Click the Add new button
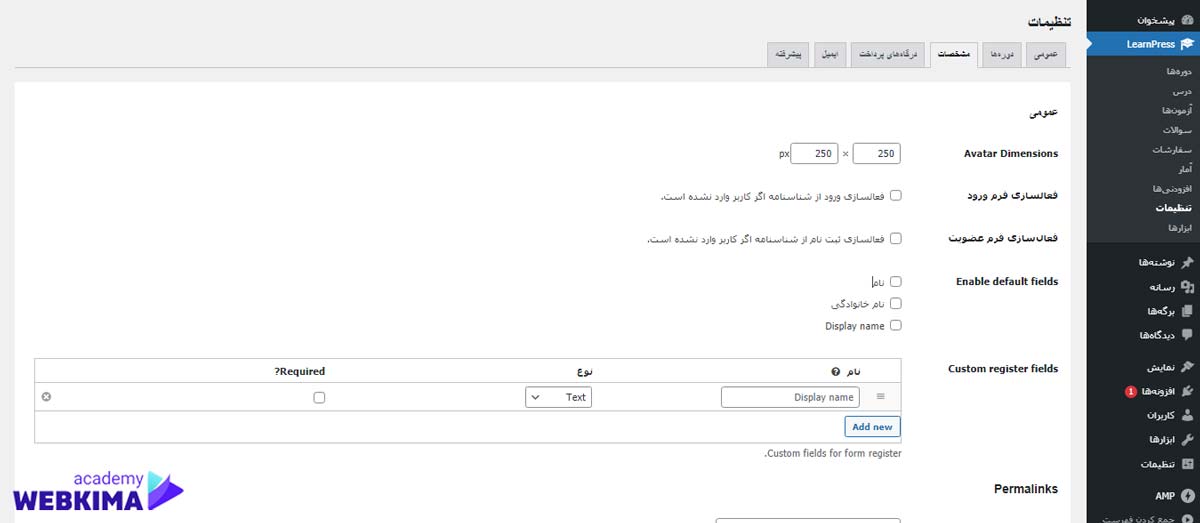The width and height of the screenshot is (1200, 523). pos(872,427)
